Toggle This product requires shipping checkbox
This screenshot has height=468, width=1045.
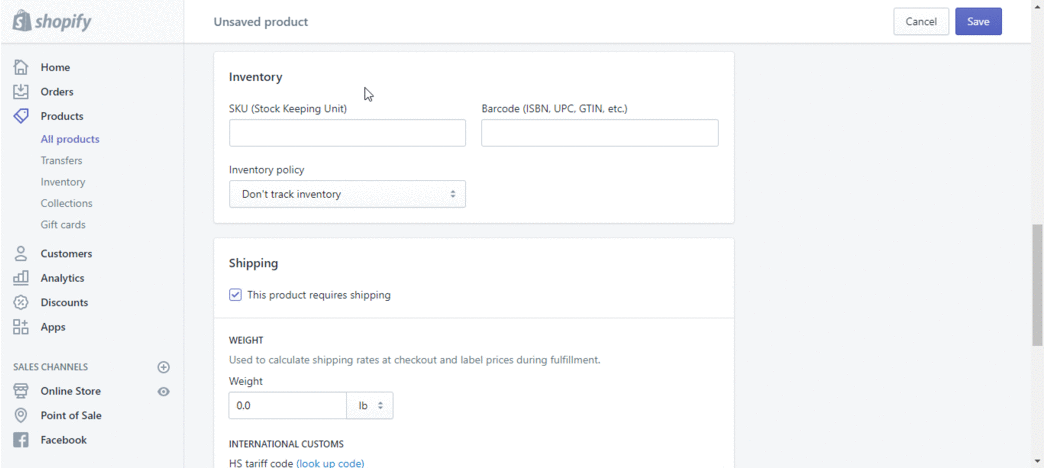coord(235,295)
